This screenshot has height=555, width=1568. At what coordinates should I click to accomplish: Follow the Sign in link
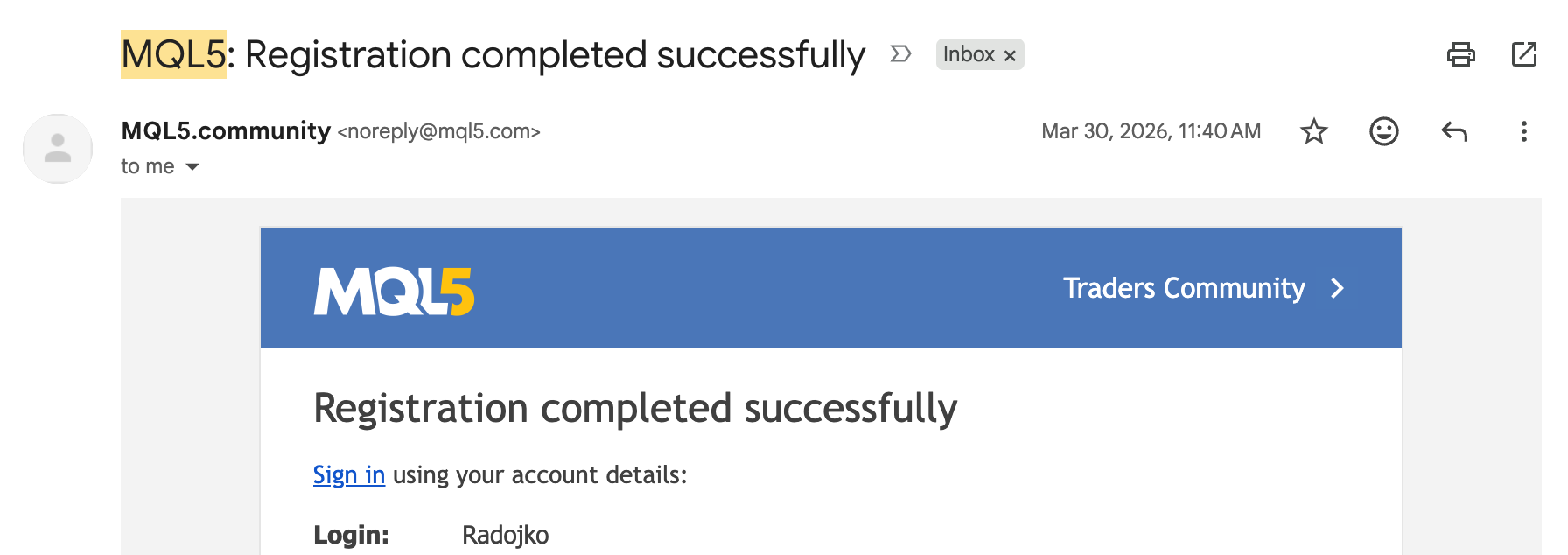(x=348, y=474)
